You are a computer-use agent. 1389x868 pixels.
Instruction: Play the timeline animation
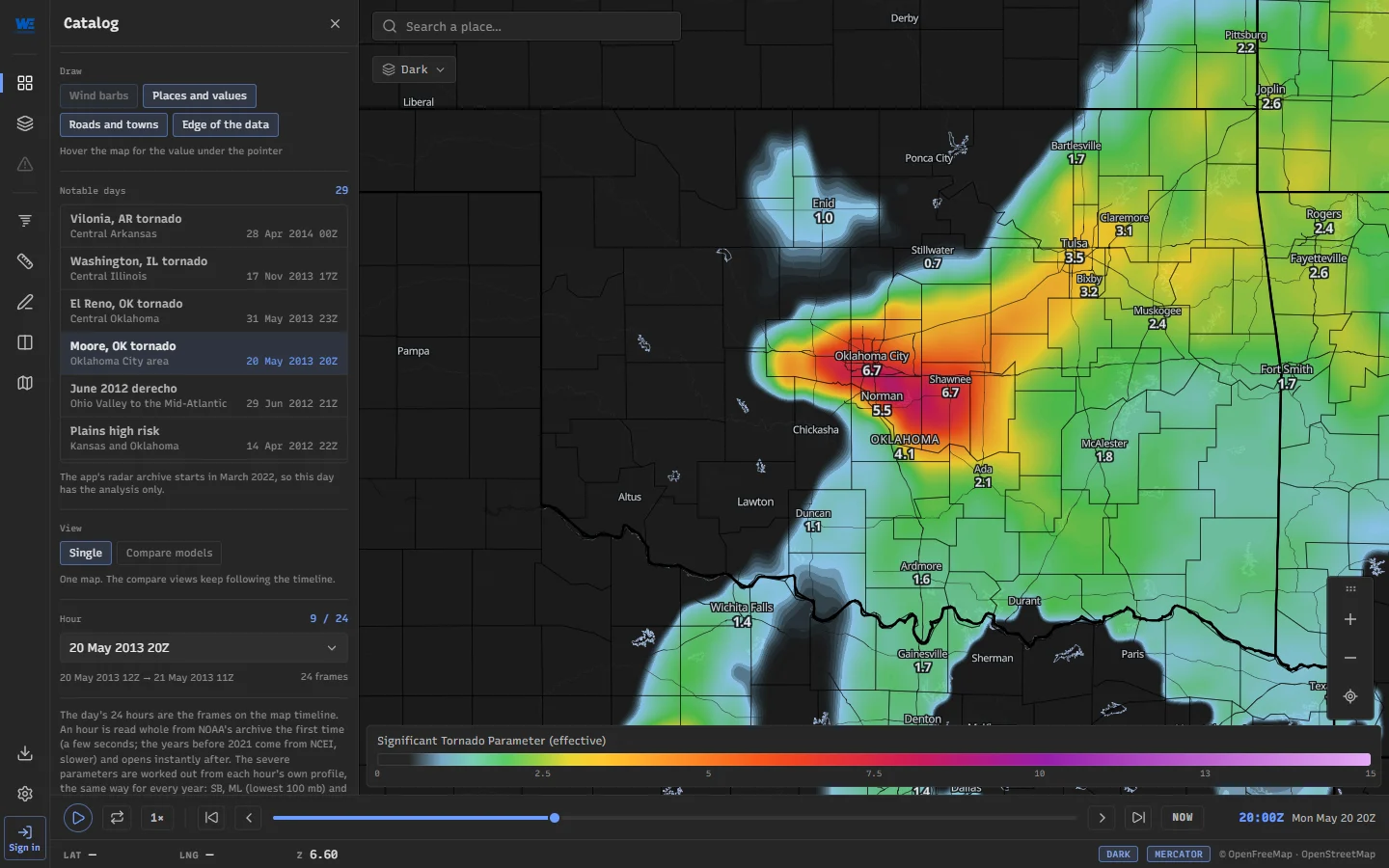[x=78, y=818]
